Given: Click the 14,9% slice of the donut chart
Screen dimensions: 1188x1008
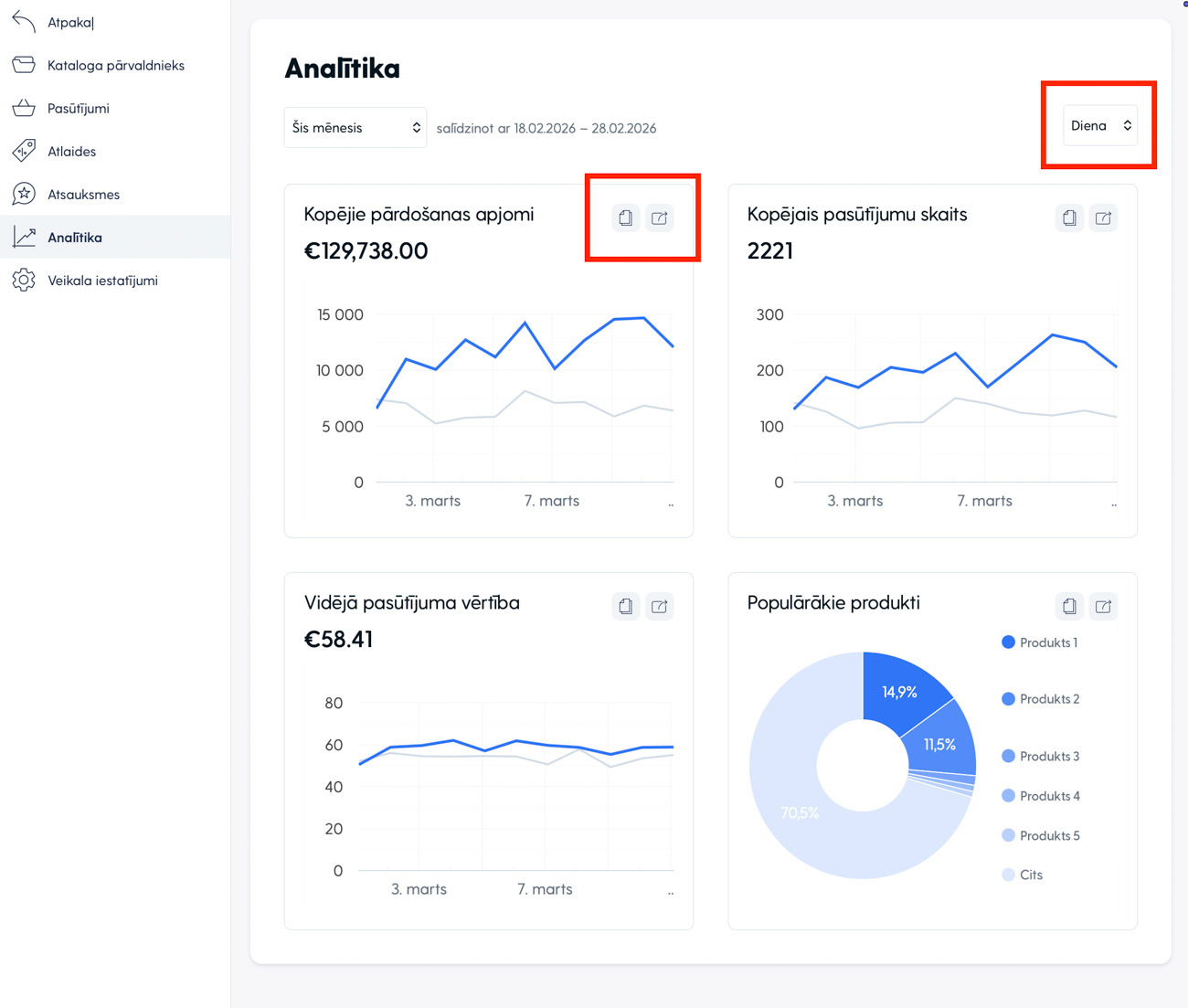Looking at the screenshot, I should [899, 691].
